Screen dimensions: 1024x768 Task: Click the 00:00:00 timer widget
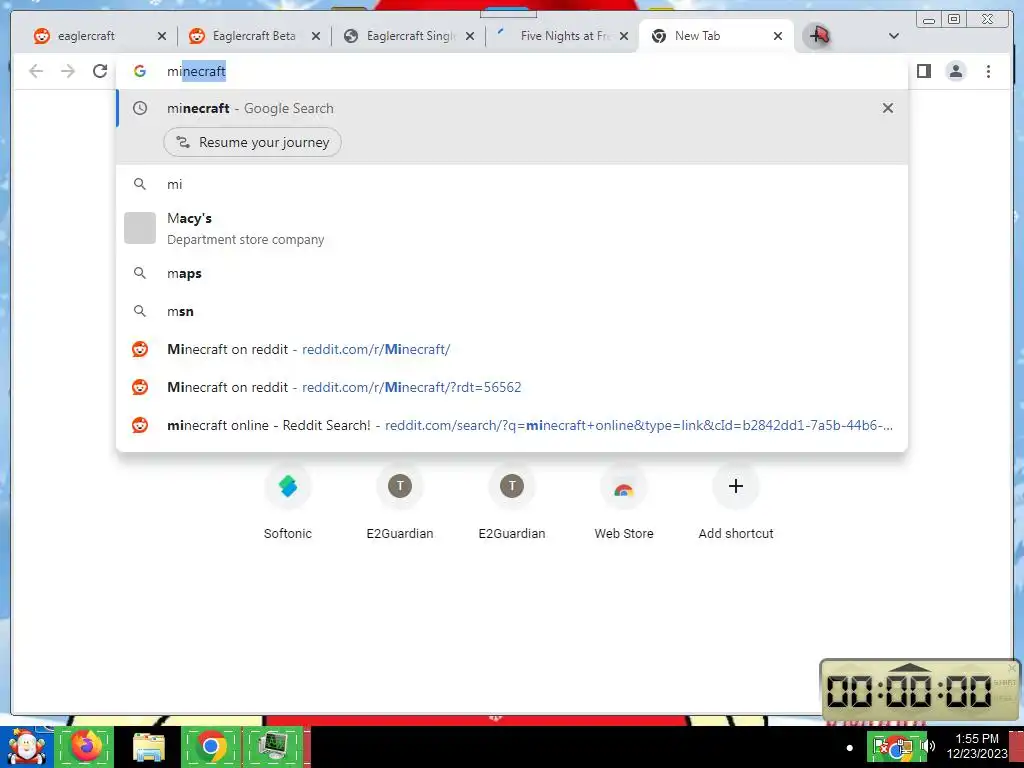(x=920, y=690)
